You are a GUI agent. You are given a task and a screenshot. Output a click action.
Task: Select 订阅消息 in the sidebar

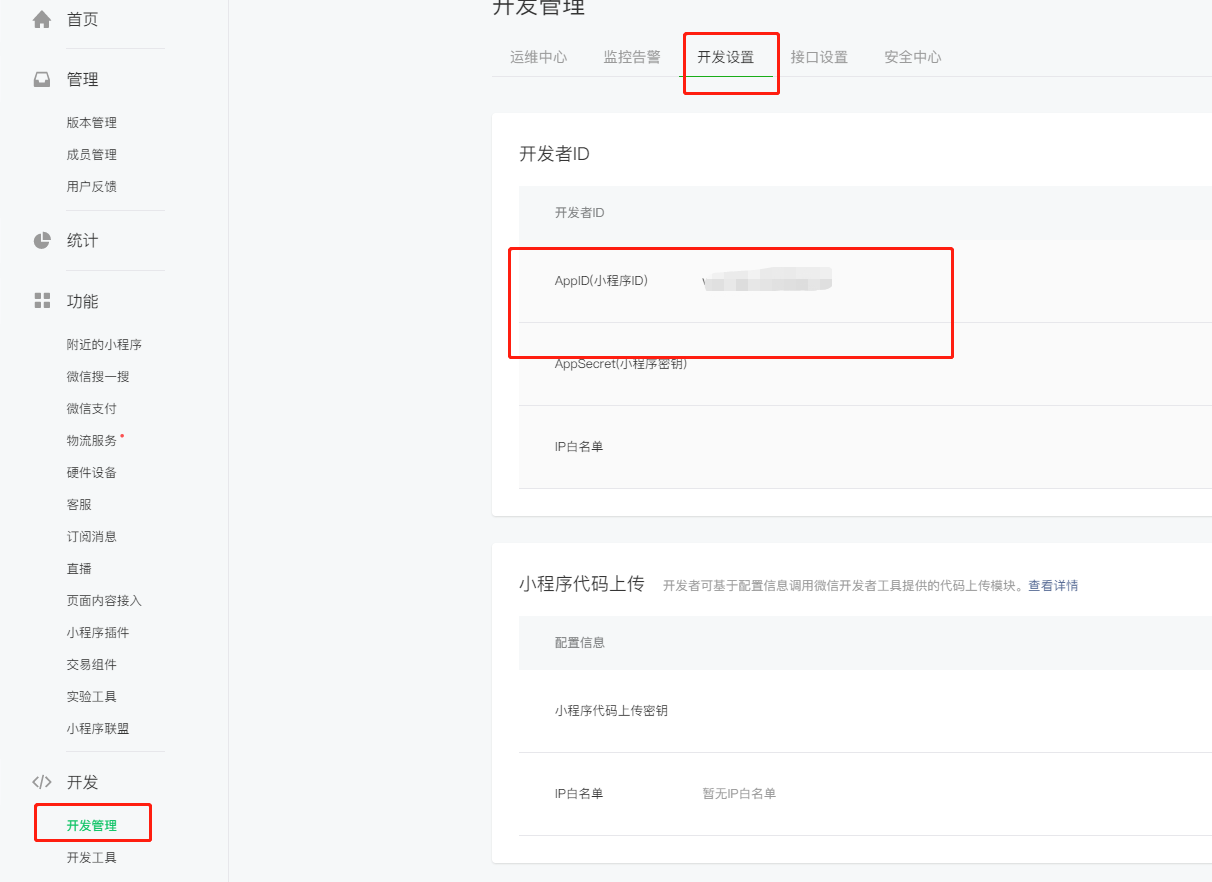(x=92, y=537)
